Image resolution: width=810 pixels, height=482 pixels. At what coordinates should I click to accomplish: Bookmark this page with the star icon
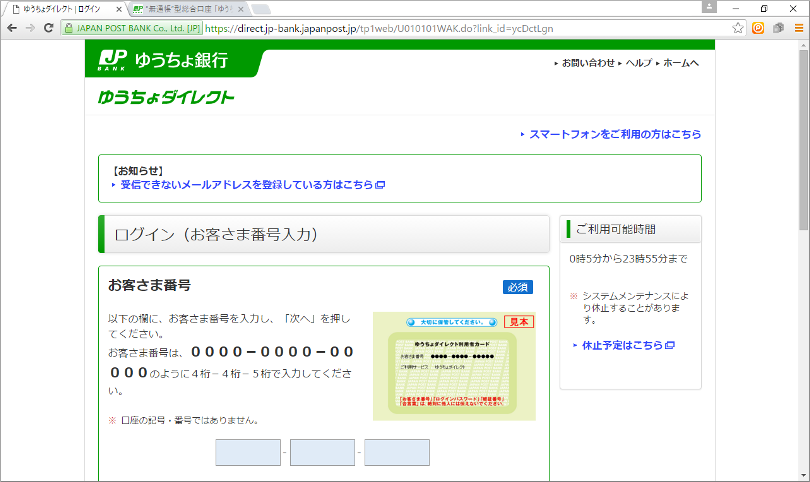pos(738,28)
